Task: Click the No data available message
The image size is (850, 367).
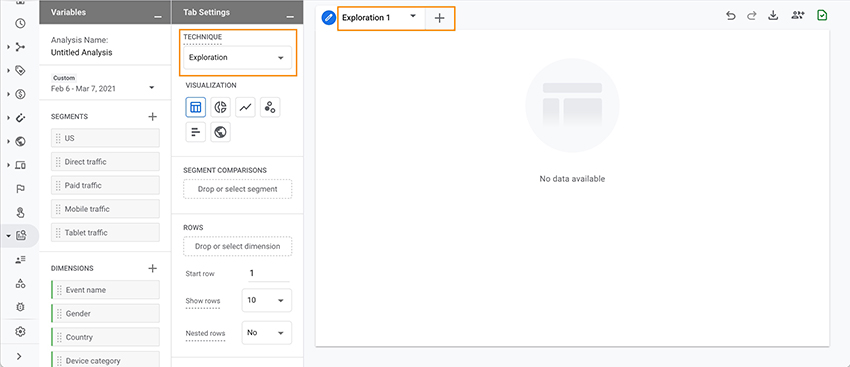Action: tap(572, 179)
